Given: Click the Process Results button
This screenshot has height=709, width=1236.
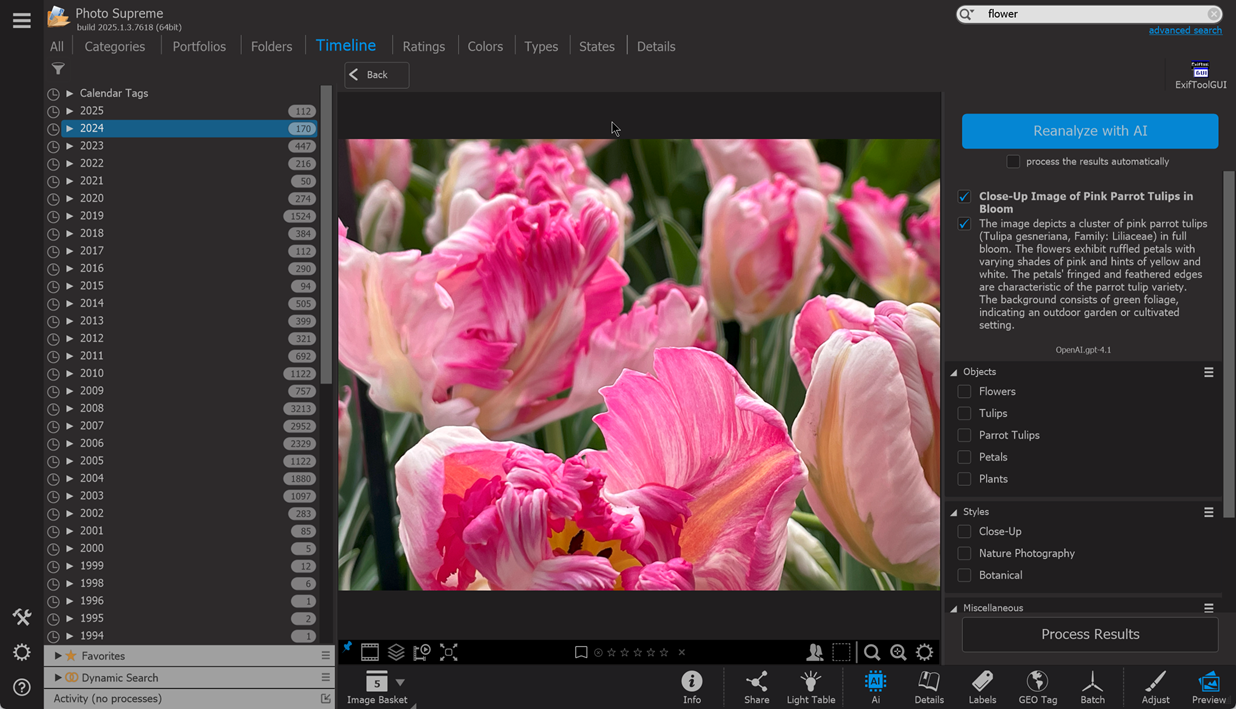Looking at the screenshot, I should (x=1090, y=634).
